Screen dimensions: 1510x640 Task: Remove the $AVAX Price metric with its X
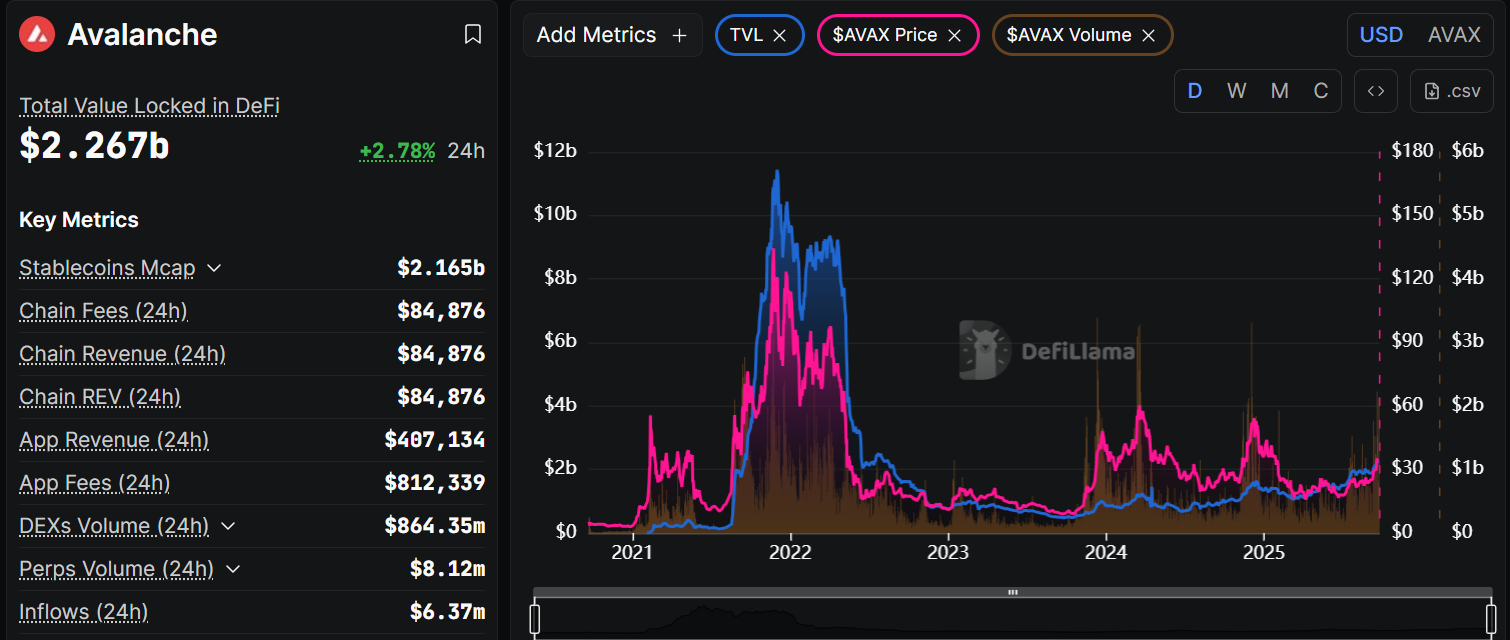954,35
